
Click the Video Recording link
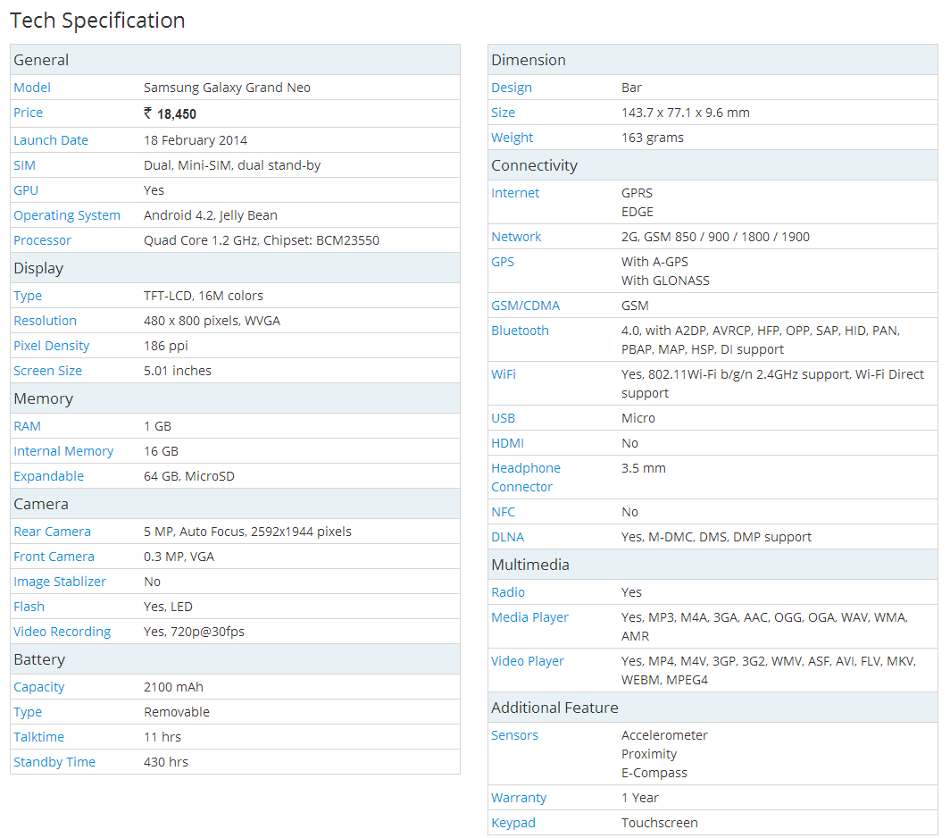pos(62,632)
